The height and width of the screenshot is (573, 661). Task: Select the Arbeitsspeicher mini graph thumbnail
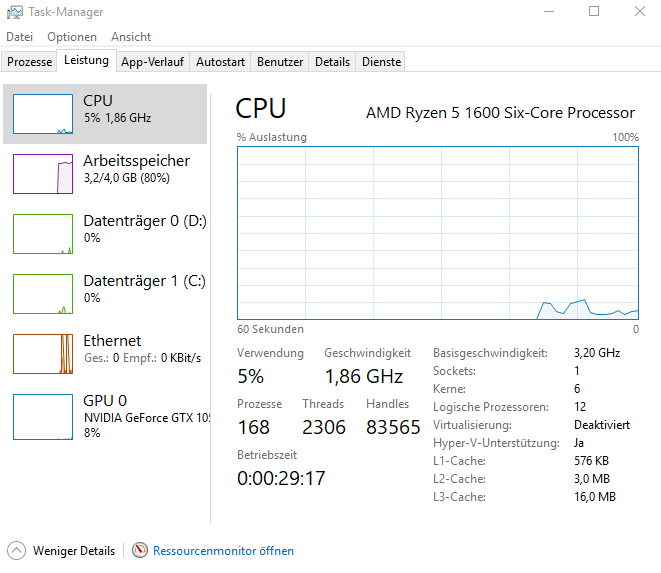pos(43,173)
